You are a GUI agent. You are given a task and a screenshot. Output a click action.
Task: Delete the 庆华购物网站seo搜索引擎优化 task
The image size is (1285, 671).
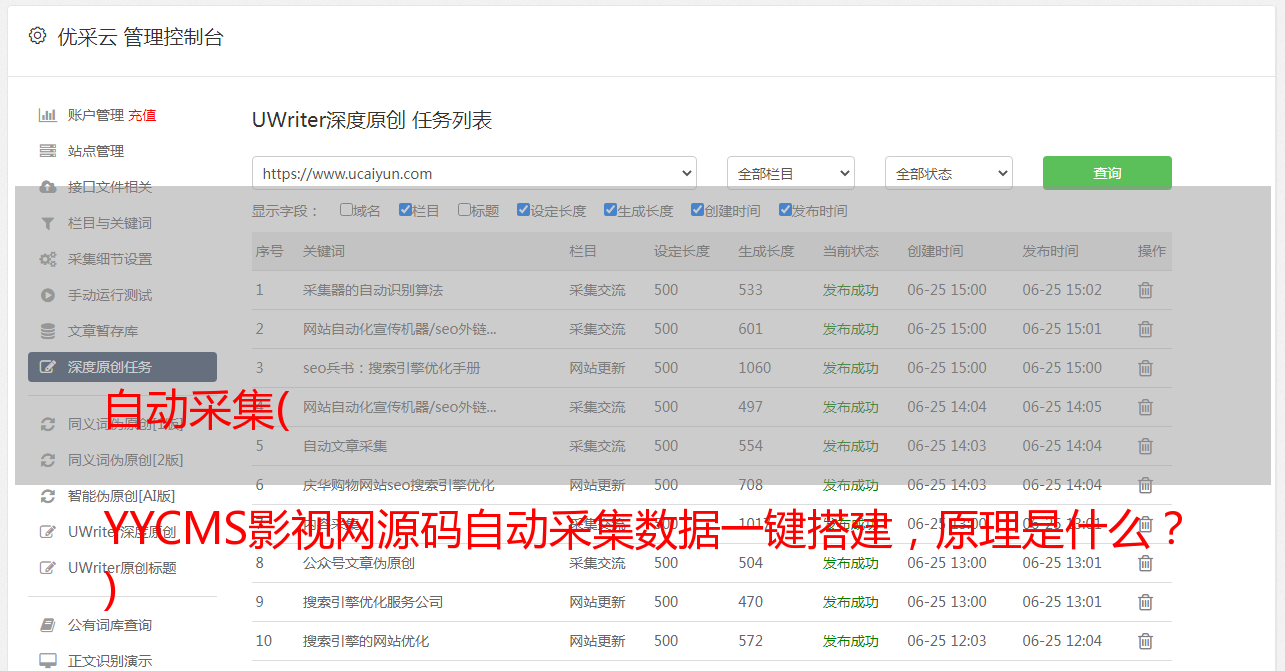coord(1145,485)
